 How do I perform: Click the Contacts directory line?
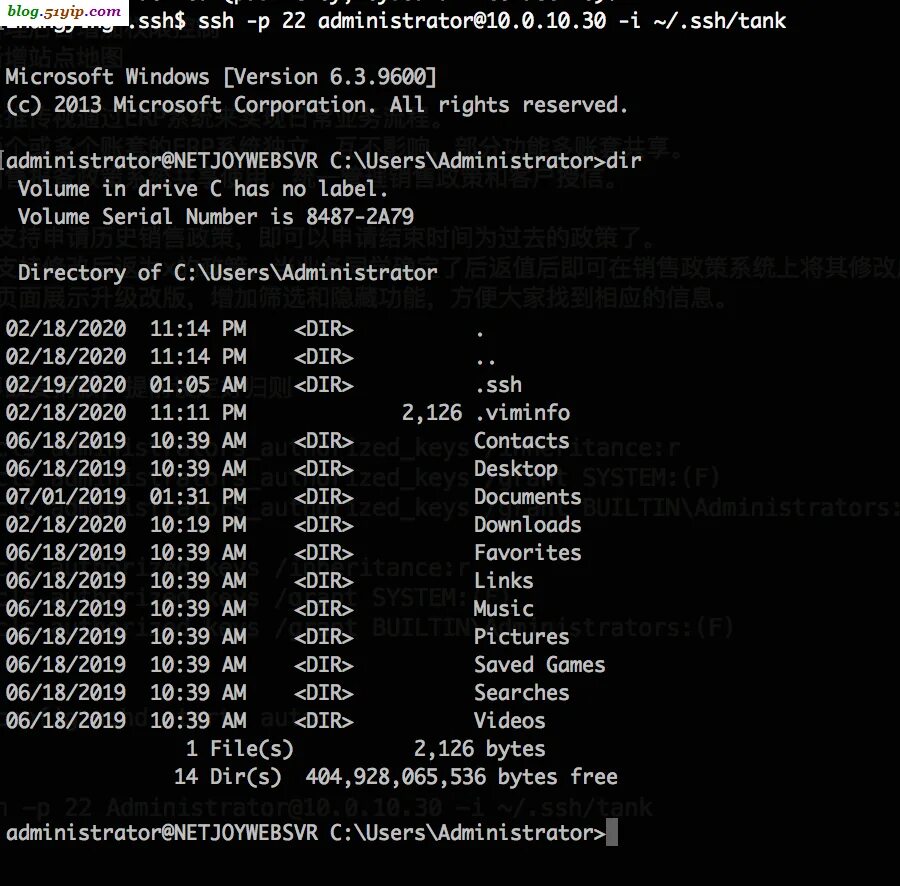[521, 440]
